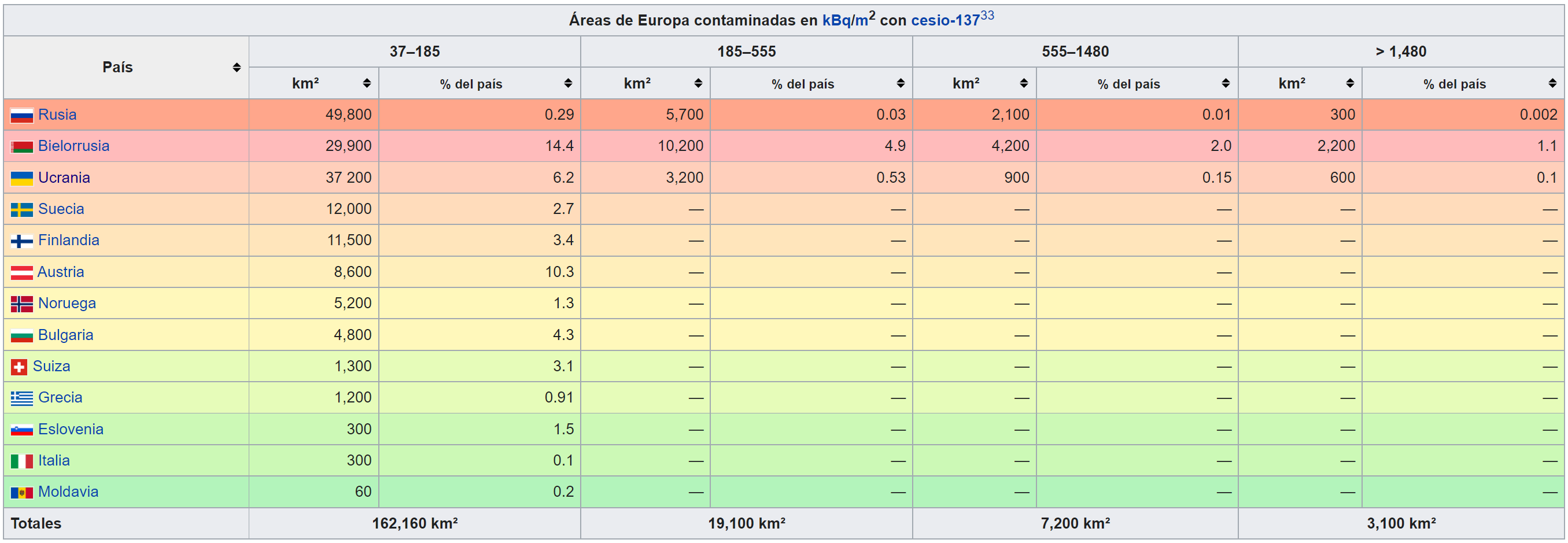Open footnote reference 33
Viewport: 1568px width, 543px height.
pos(987,15)
